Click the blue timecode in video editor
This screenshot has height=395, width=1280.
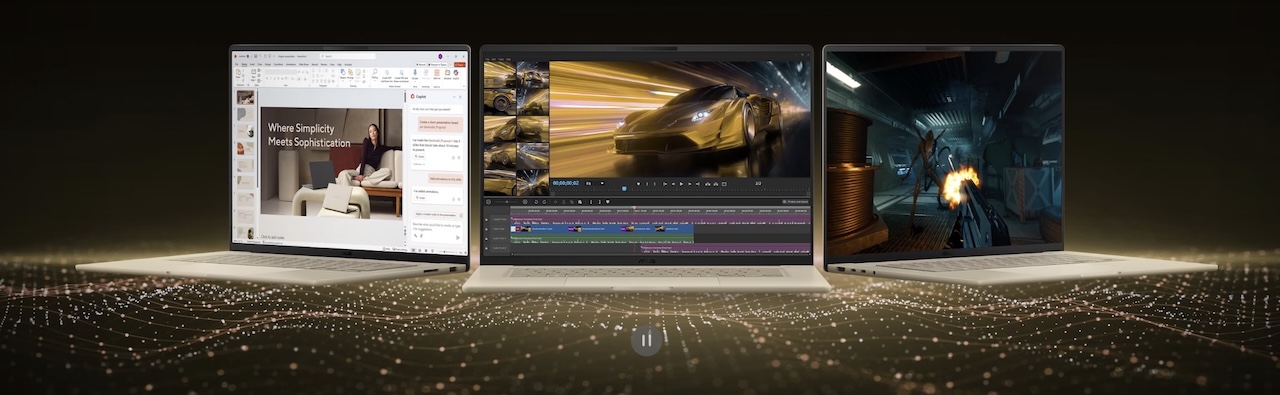pyautogui.click(x=565, y=183)
